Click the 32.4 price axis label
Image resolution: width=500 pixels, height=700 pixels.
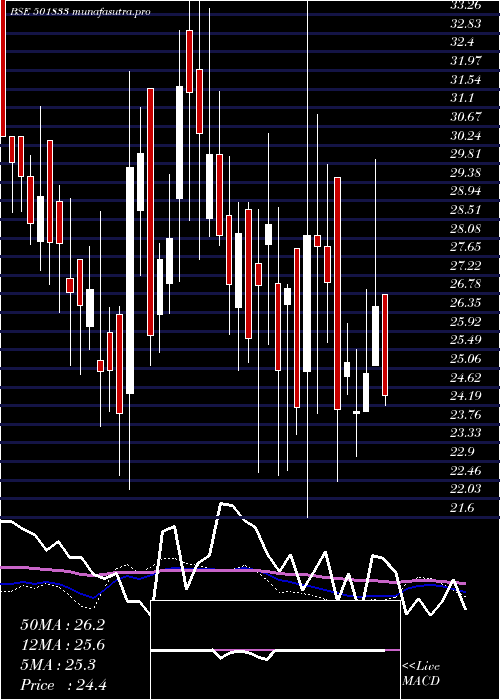coord(464,42)
